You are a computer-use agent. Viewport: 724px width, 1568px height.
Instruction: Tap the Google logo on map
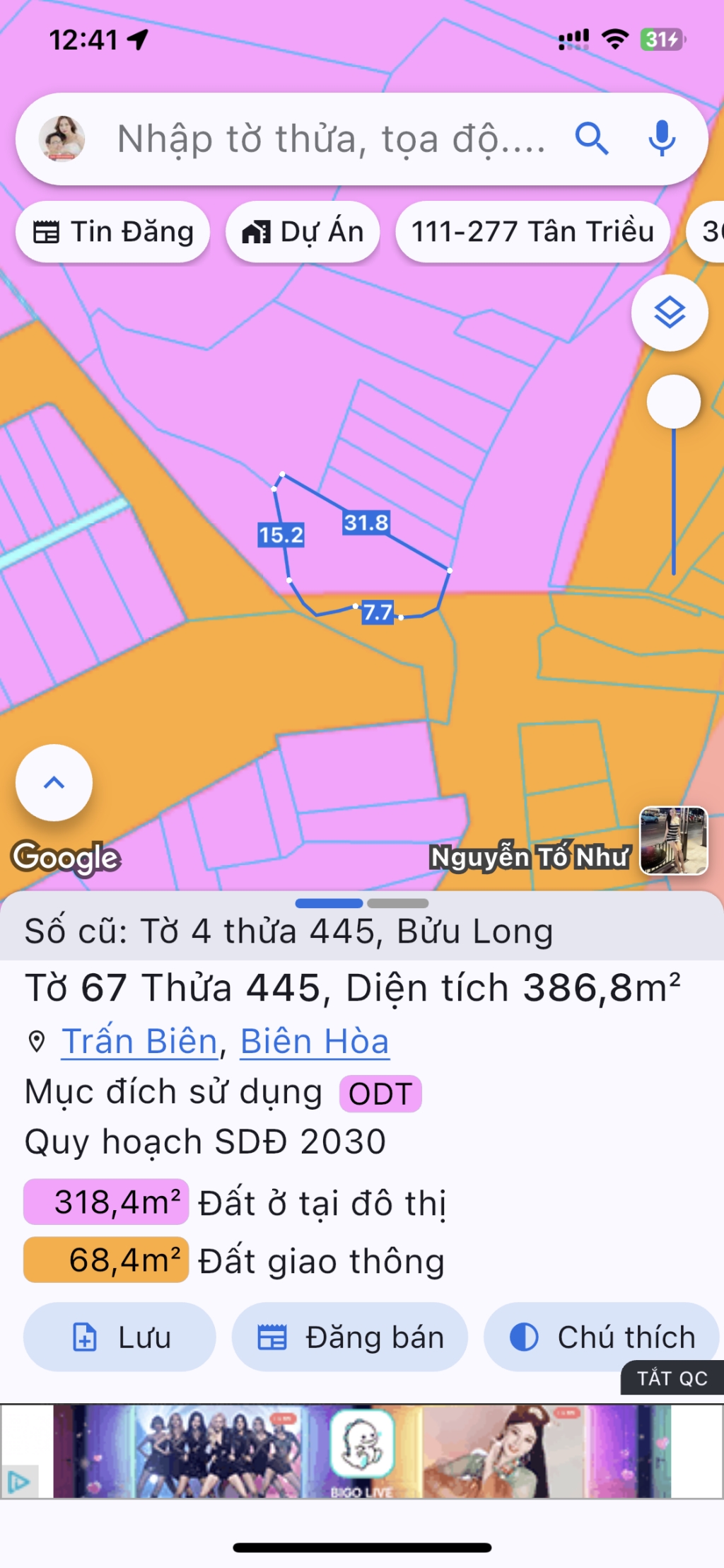pos(66,857)
